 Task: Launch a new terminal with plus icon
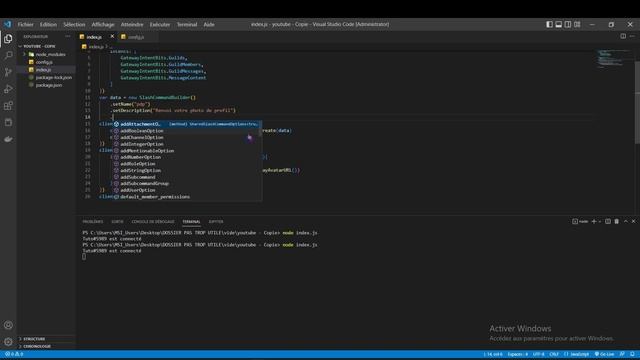tap(594, 221)
